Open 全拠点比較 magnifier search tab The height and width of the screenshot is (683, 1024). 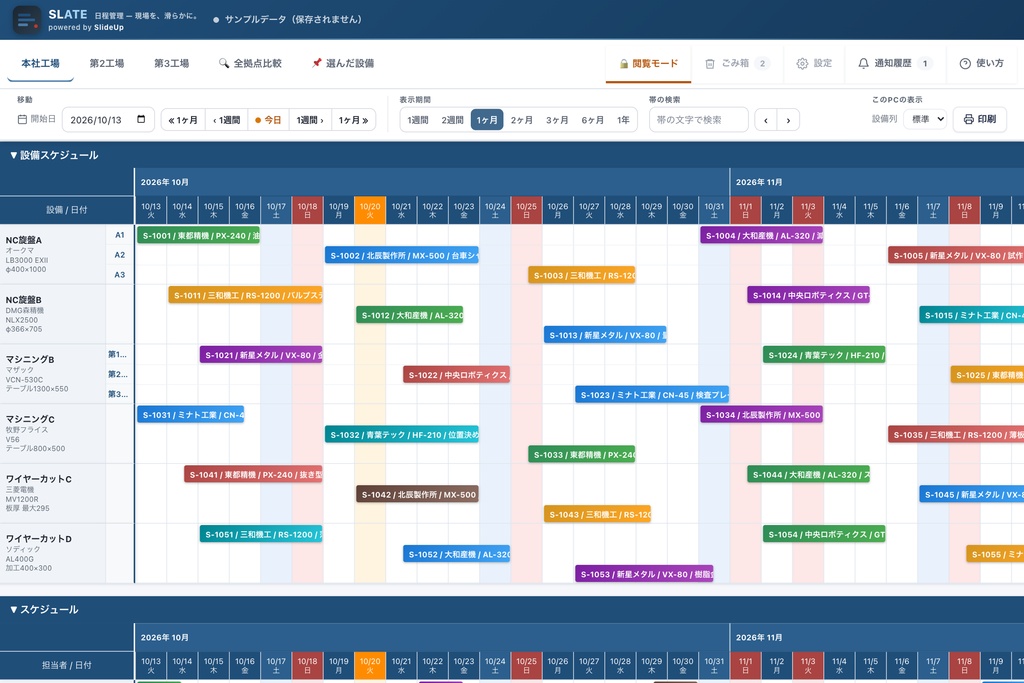click(251, 63)
